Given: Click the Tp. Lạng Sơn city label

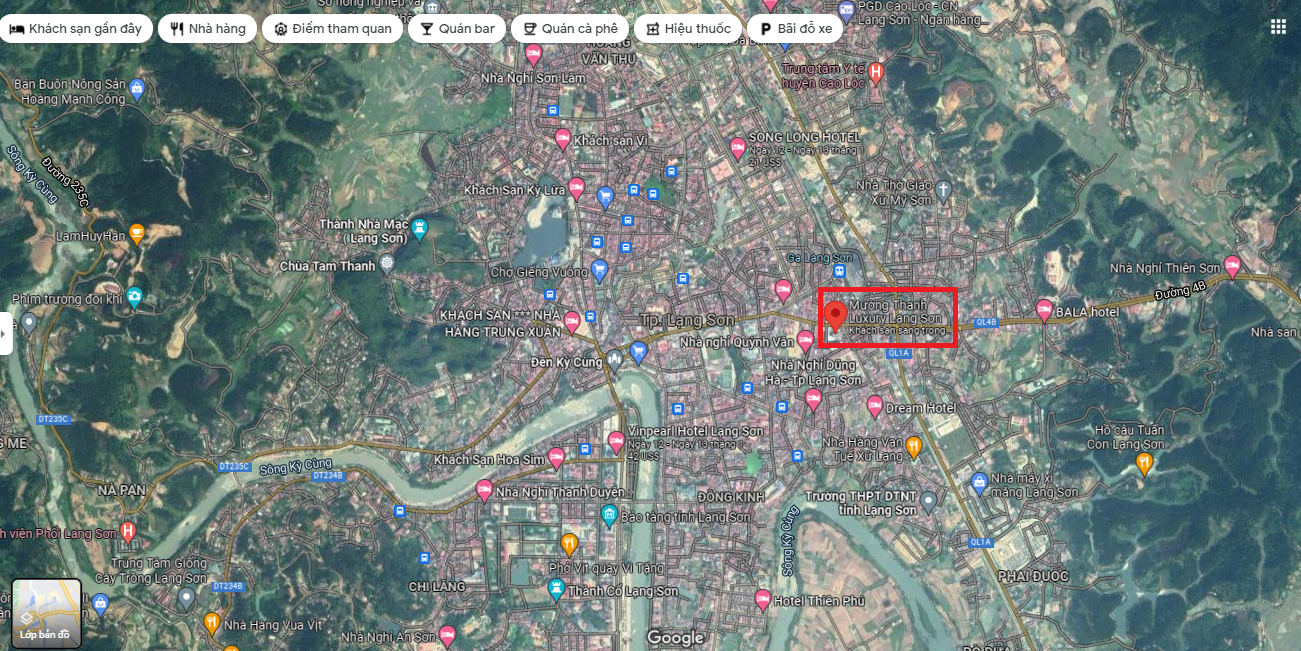Looking at the screenshot, I should click(x=686, y=320).
